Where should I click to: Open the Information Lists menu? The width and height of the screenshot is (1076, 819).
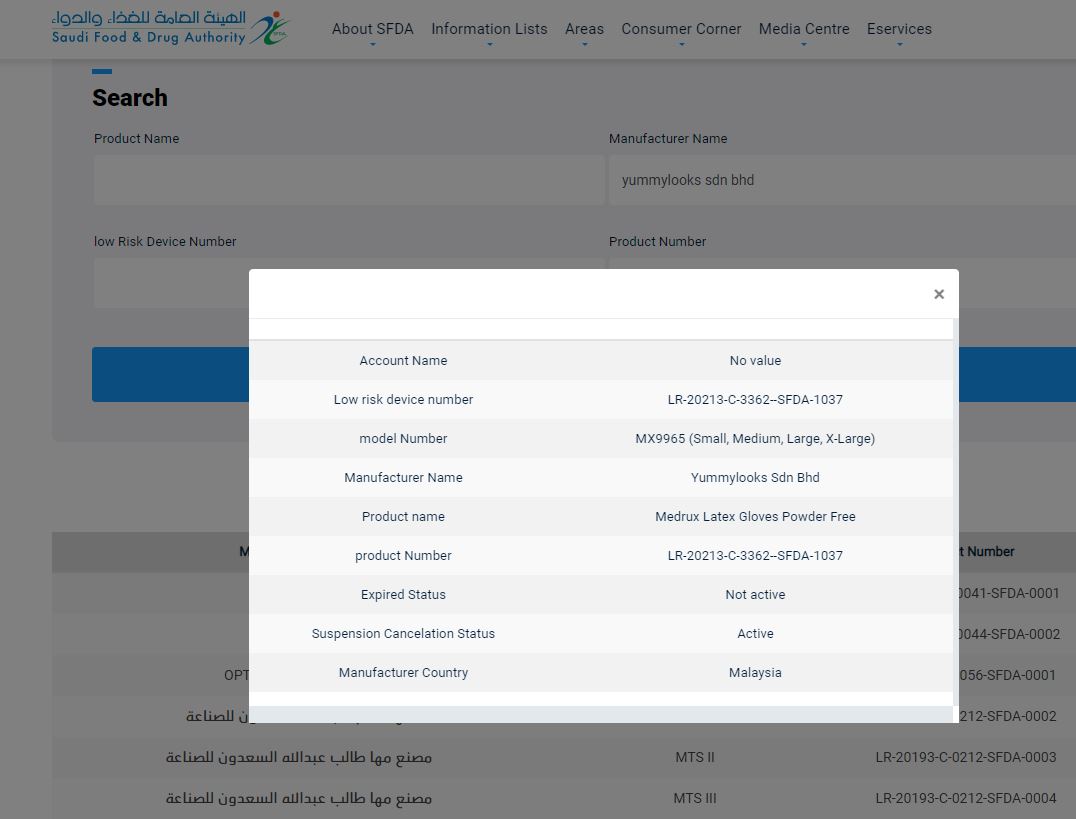489,29
